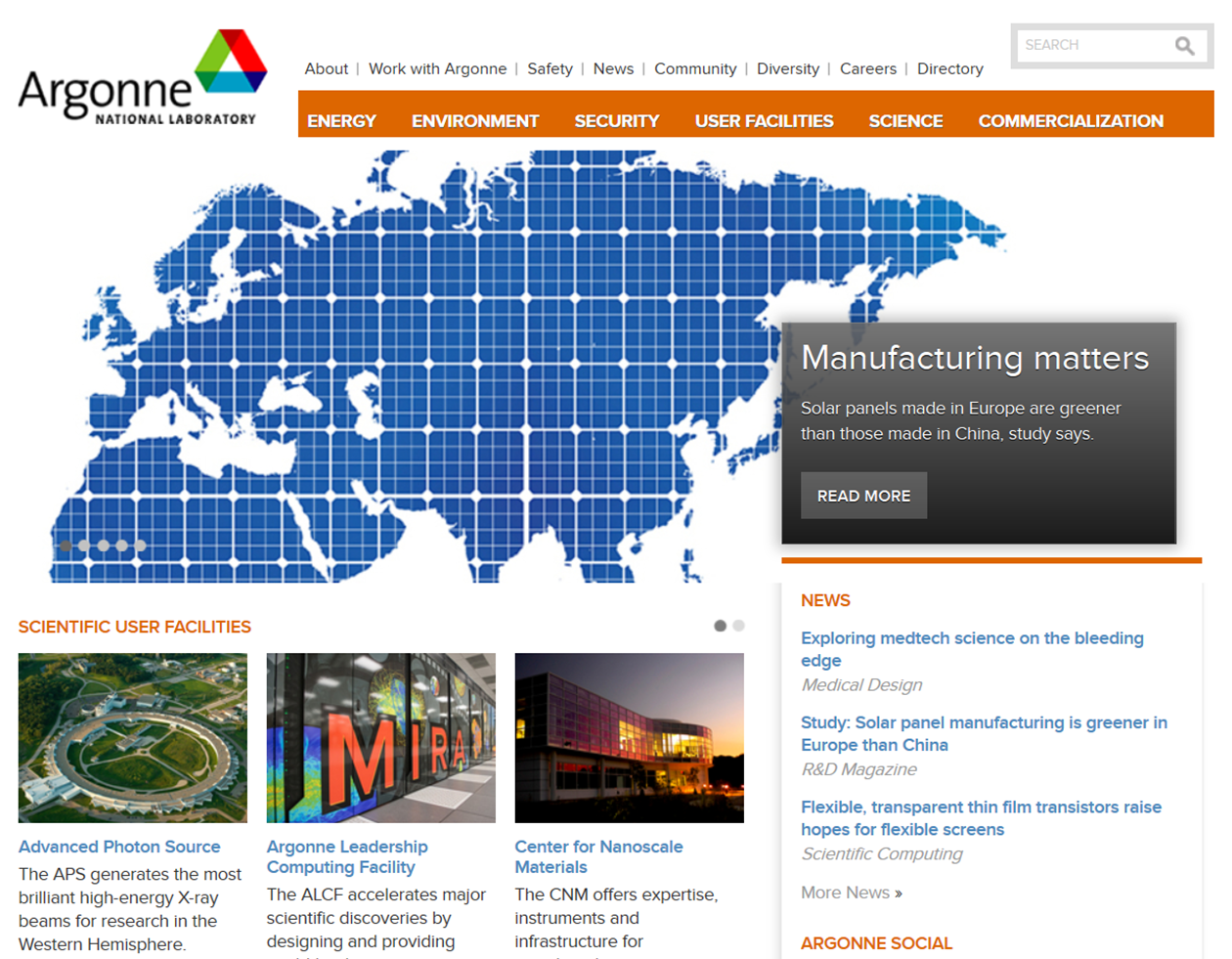Select the third hero slideshow dot
This screenshot has height=959, width=1232.
coord(103,545)
